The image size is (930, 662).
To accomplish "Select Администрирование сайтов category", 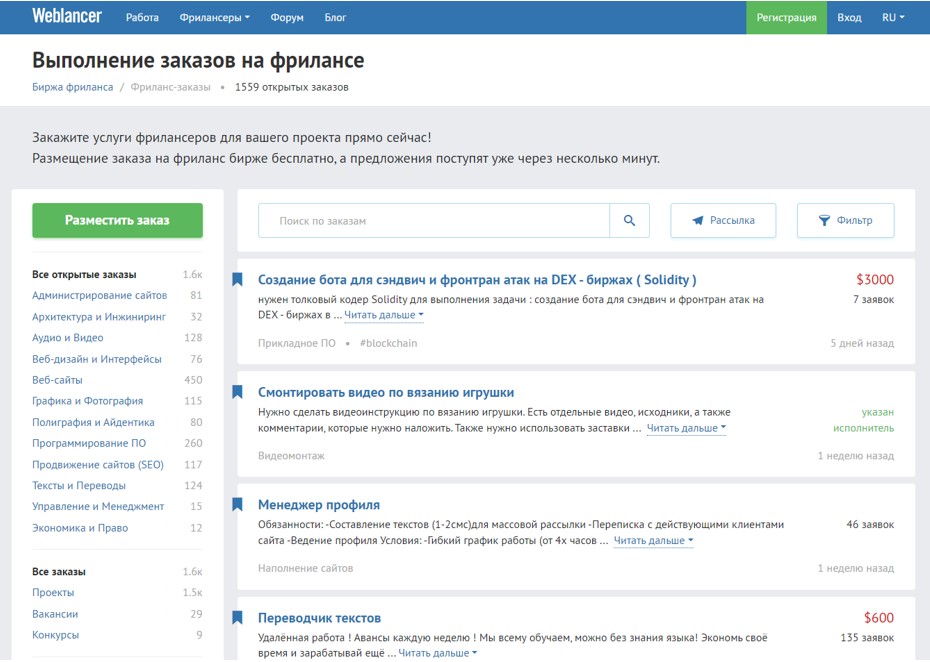I will click(x=100, y=295).
